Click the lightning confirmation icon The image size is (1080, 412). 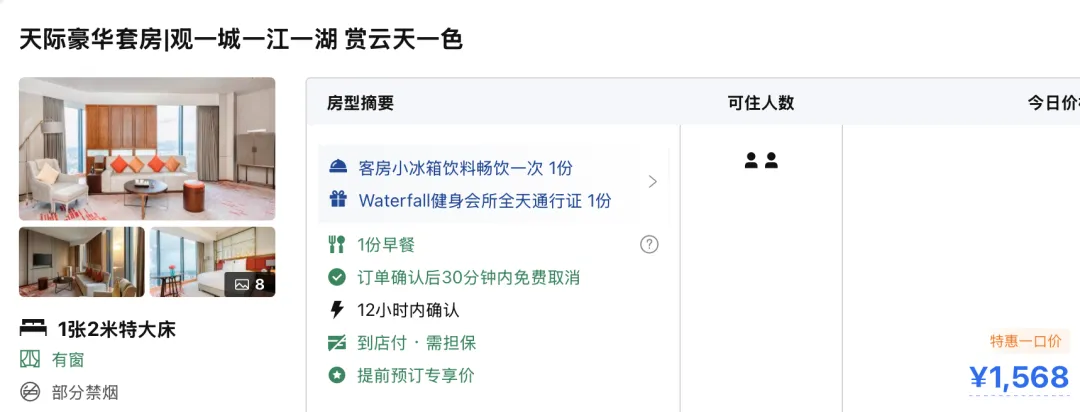337,310
